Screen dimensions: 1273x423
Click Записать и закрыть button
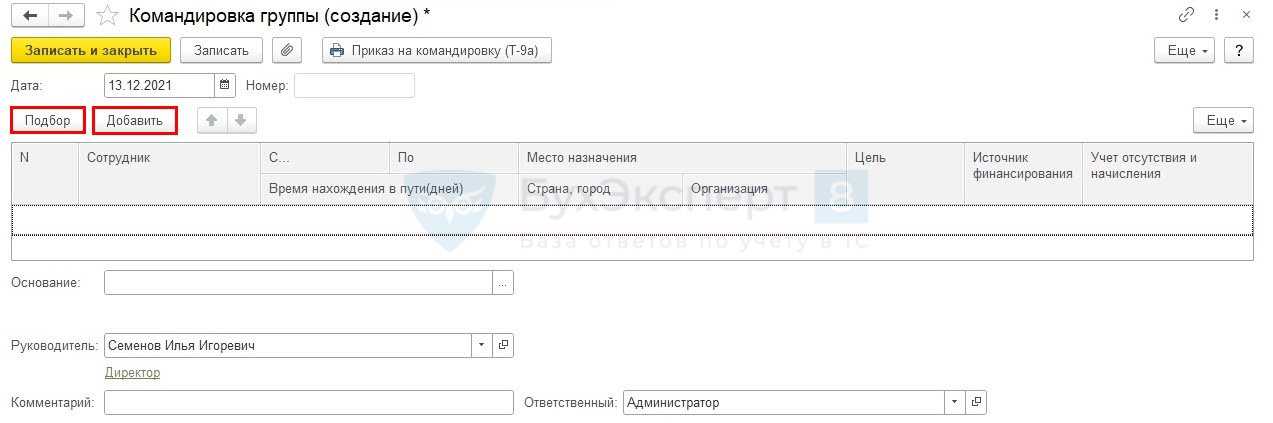[x=91, y=50]
